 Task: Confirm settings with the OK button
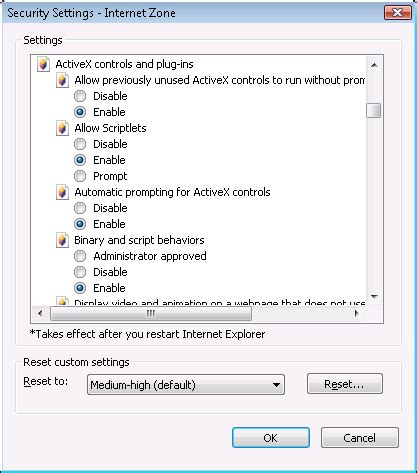click(x=271, y=438)
